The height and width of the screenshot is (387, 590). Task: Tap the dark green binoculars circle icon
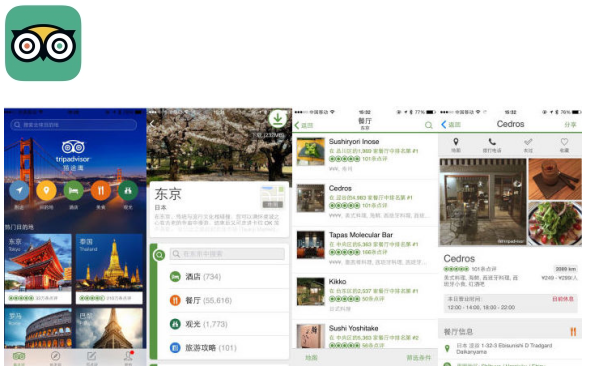(128, 191)
